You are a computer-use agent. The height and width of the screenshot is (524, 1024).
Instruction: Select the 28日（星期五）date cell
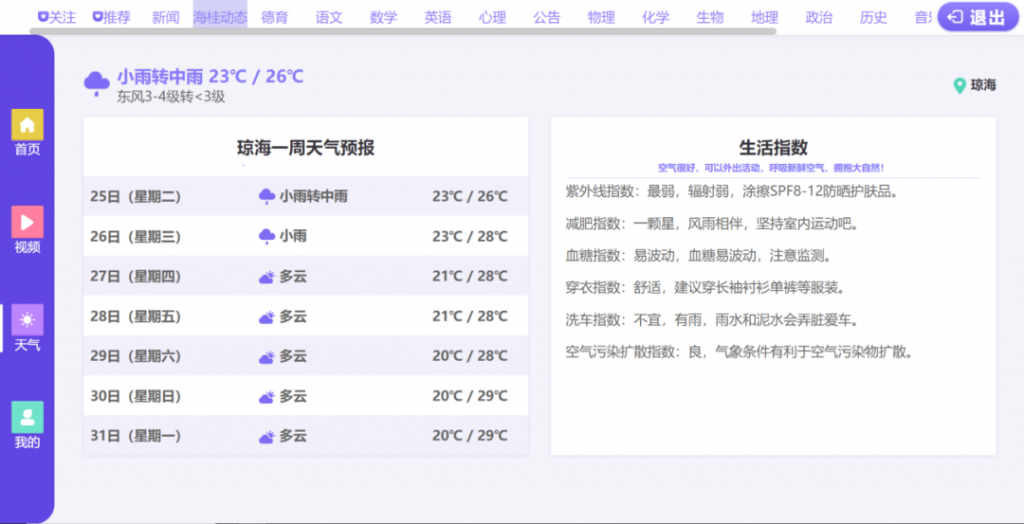(135, 317)
